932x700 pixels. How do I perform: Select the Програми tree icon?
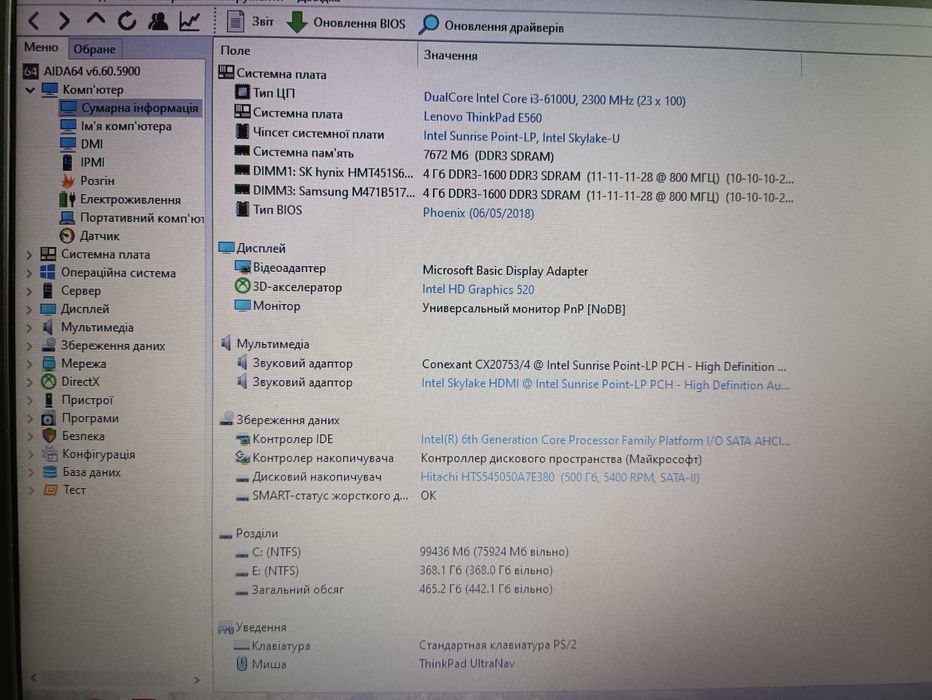pos(49,418)
